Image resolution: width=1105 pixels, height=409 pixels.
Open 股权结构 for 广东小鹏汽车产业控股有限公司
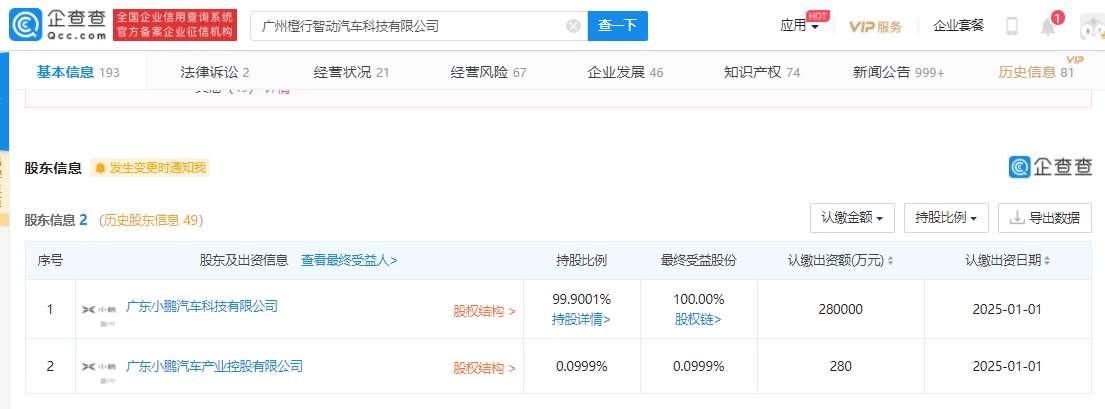[484, 368]
